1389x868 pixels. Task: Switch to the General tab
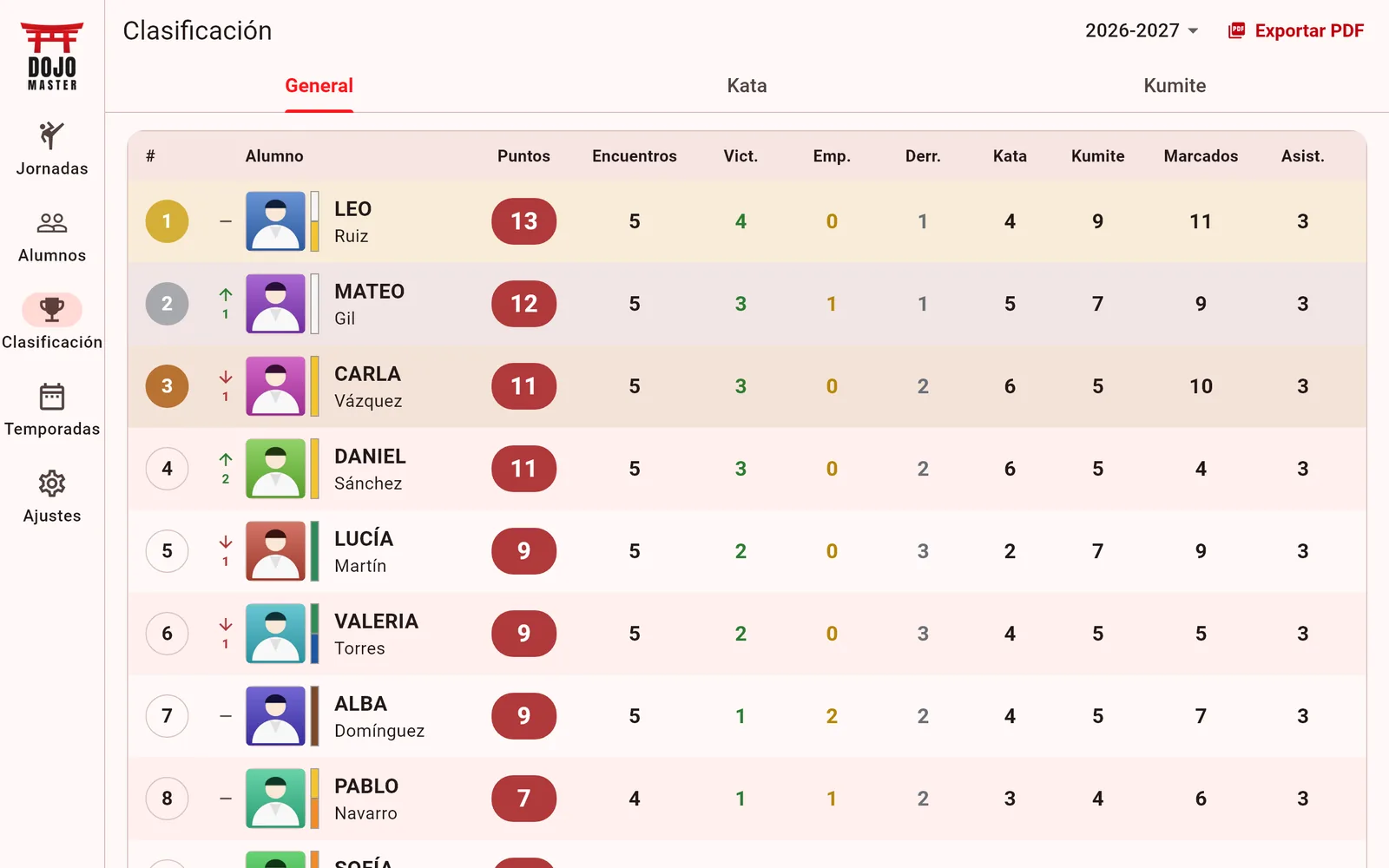pos(319,86)
